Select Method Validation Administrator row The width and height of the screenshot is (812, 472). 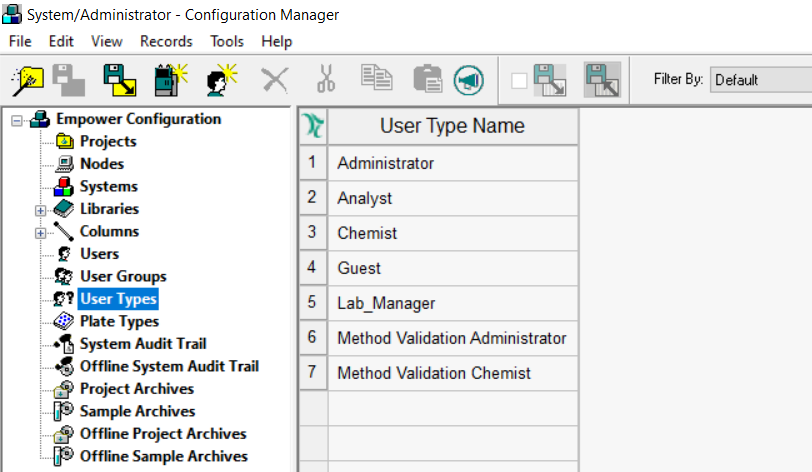point(453,338)
